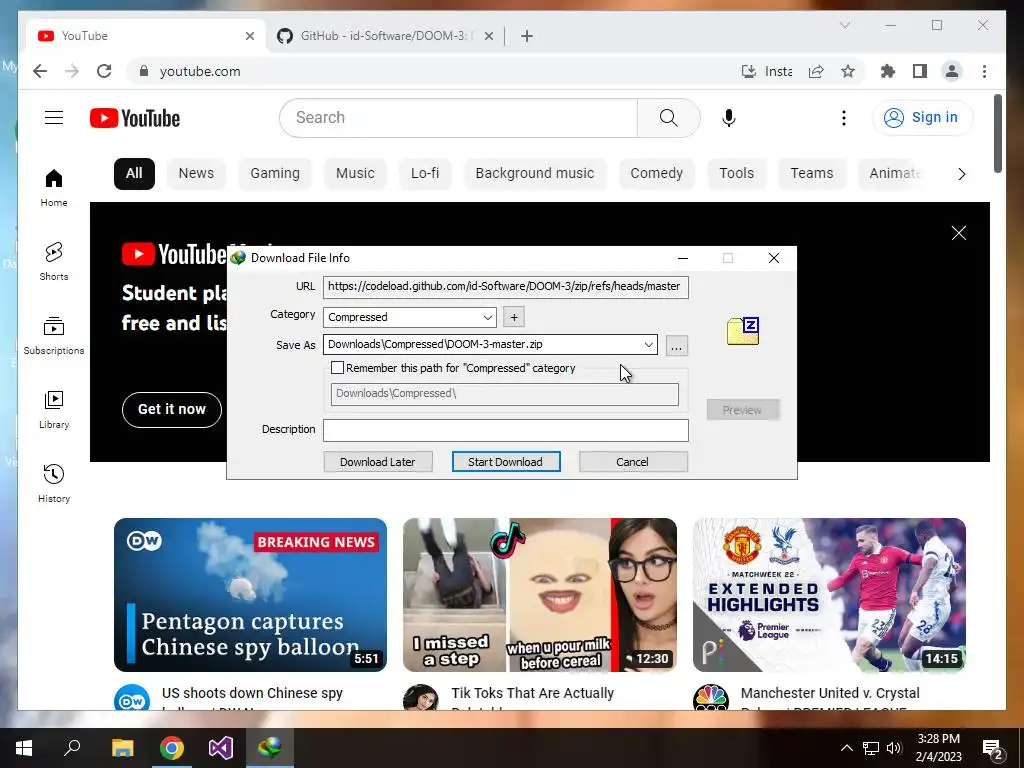Open taskbar Search magnifier
The height and width of the screenshot is (768, 1024).
tap(72, 748)
